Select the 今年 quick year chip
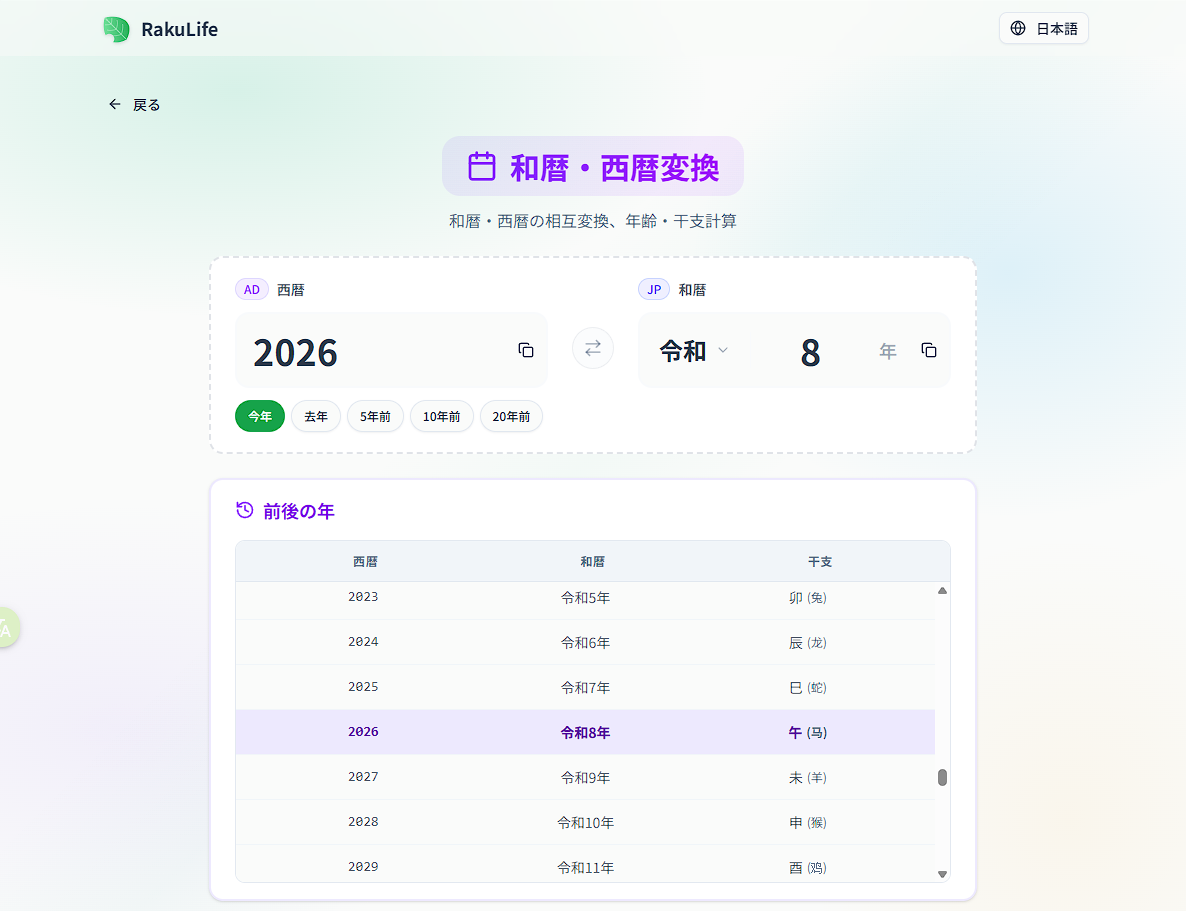 coord(260,416)
